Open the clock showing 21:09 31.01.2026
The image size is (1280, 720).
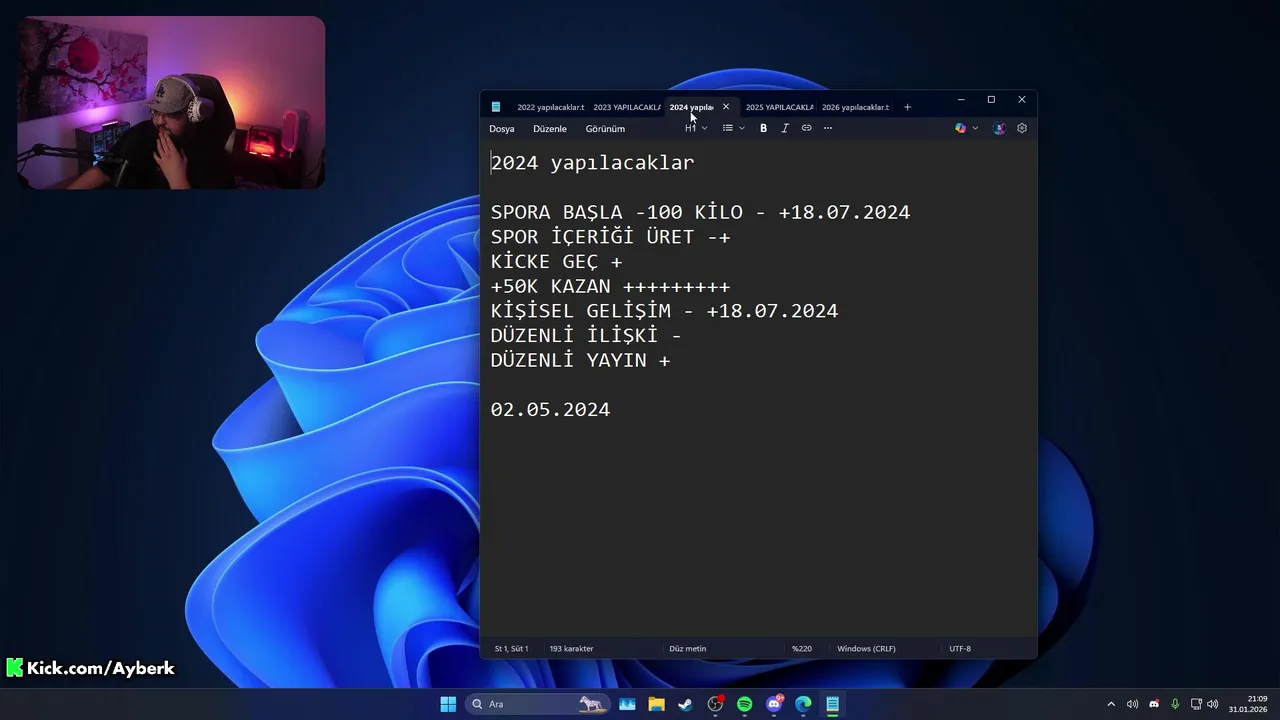[x=1248, y=704]
